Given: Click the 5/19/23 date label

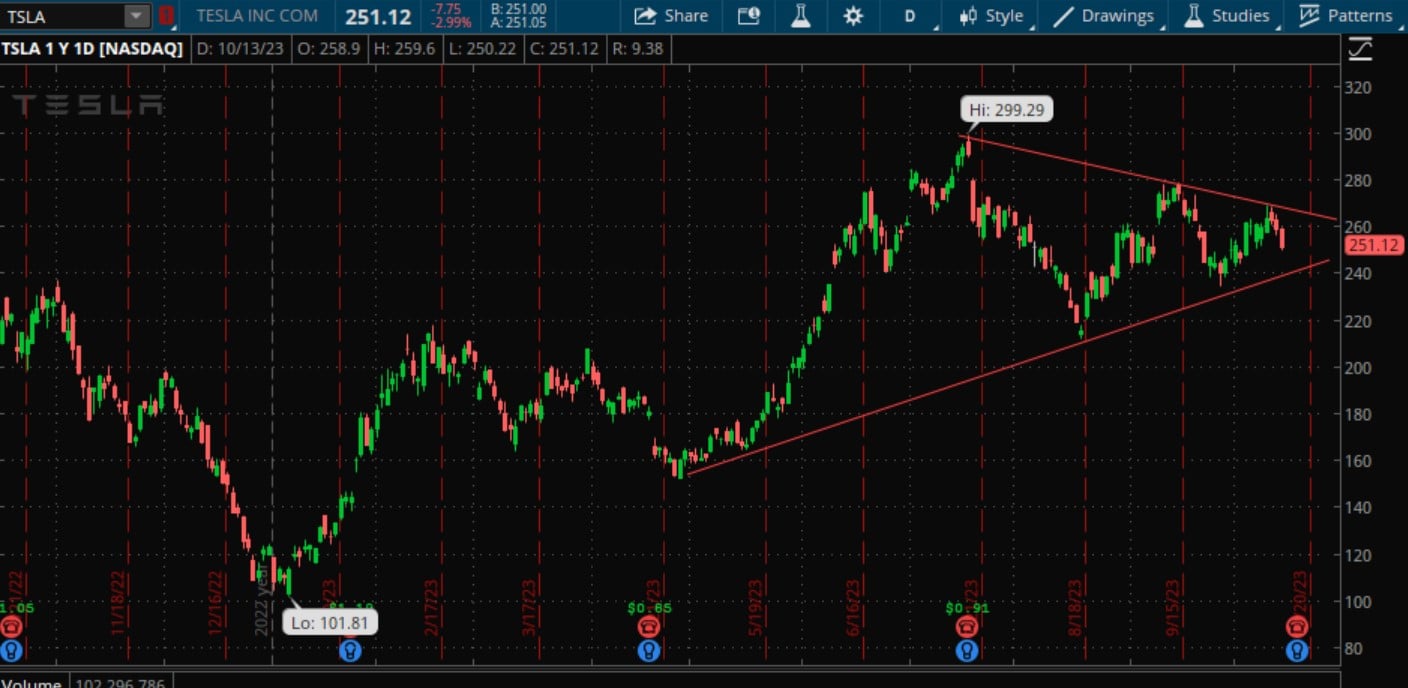Looking at the screenshot, I should click(757, 608).
